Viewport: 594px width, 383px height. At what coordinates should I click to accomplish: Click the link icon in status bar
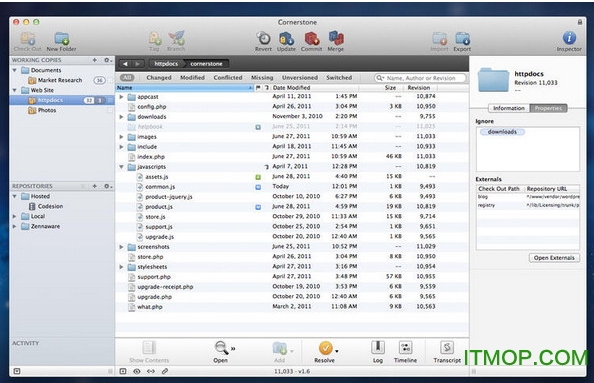pyautogui.click(x=165, y=371)
